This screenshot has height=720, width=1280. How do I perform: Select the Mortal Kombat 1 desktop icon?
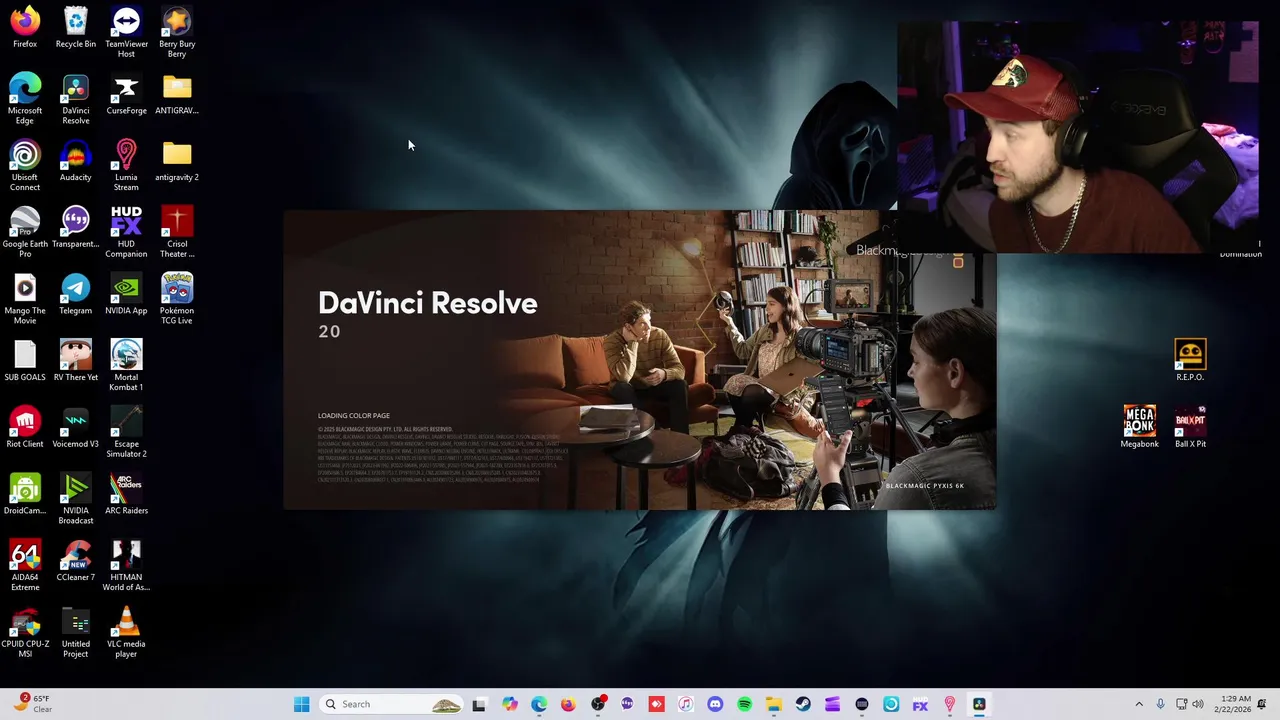click(126, 366)
